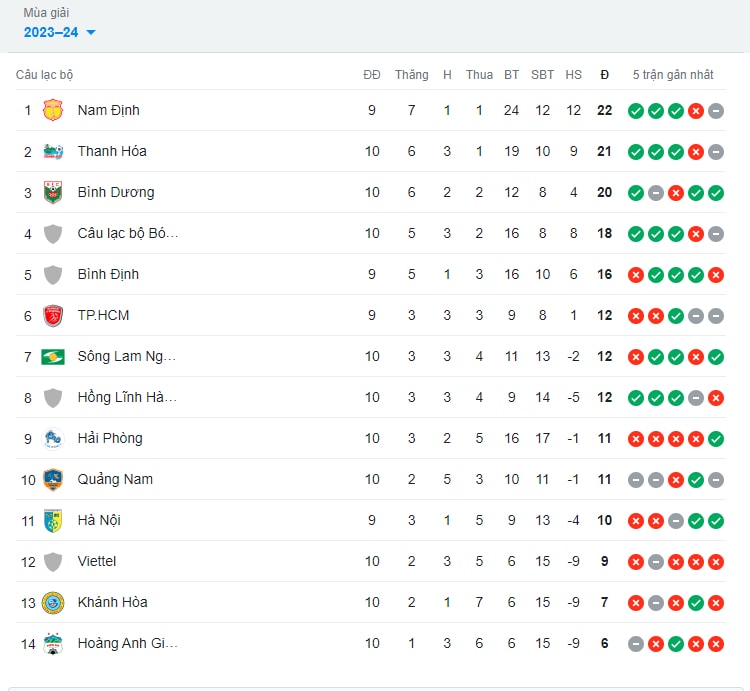Image resolution: width=750 pixels, height=691 pixels.
Task: Click the Bình Dương team badge
Action: (53, 192)
